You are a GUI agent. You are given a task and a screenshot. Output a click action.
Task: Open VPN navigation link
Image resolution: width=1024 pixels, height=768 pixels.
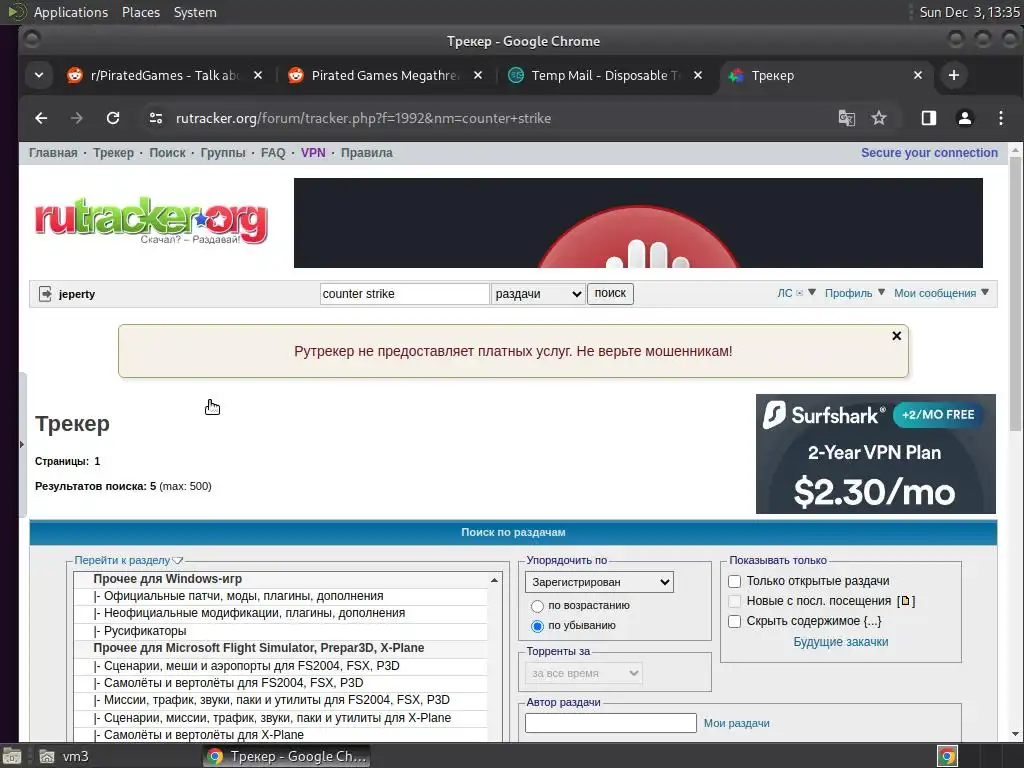tap(313, 153)
